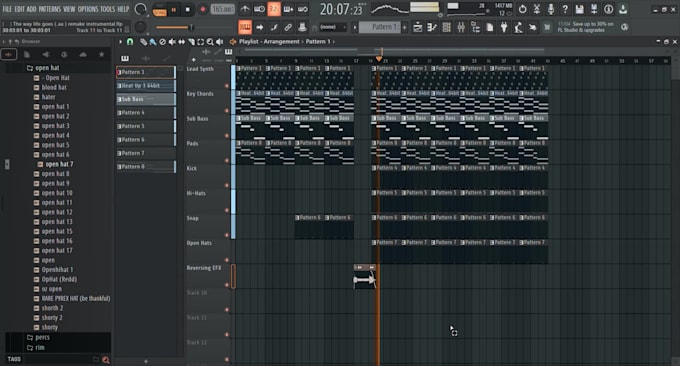Toggle the metronome icon
680x366 pixels.
point(245,9)
